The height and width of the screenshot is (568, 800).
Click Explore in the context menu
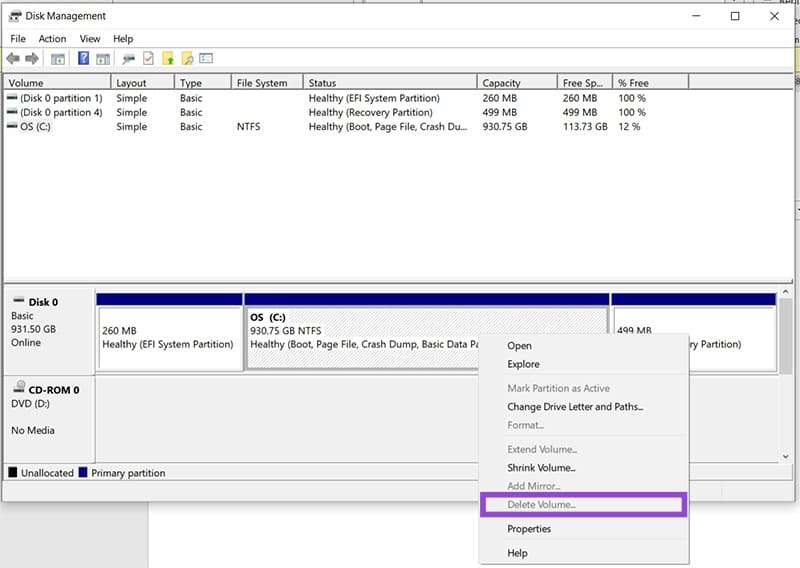523,365
